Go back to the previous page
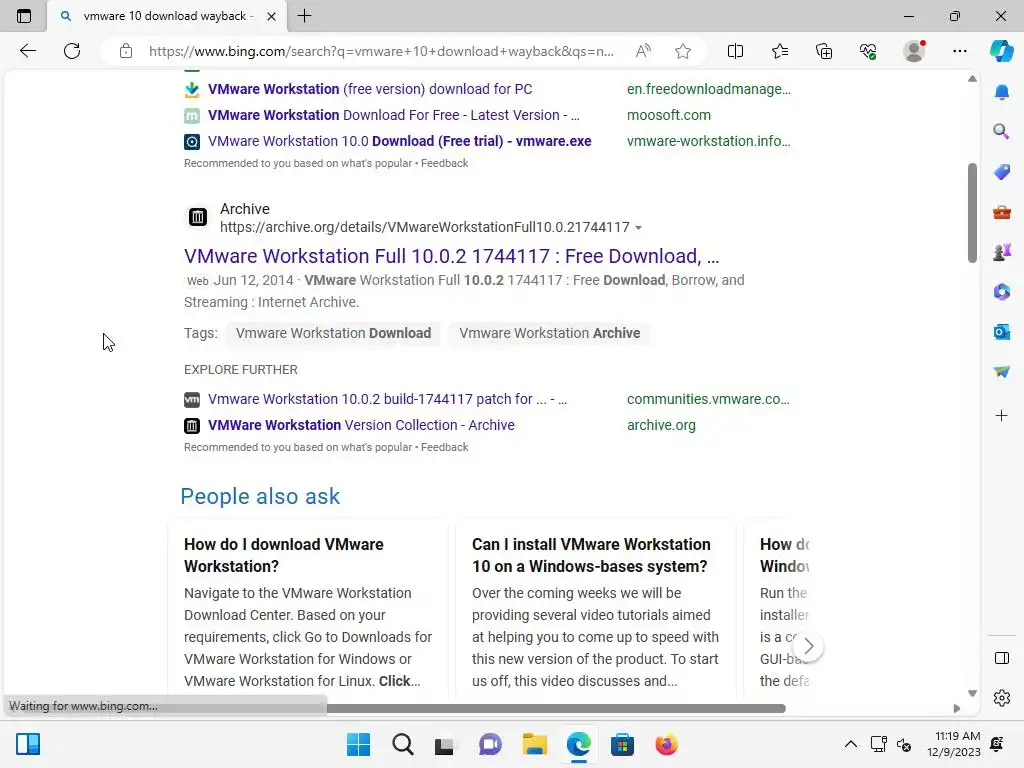Image resolution: width=1024 pixels, height=768 pixels. [27, 51]
